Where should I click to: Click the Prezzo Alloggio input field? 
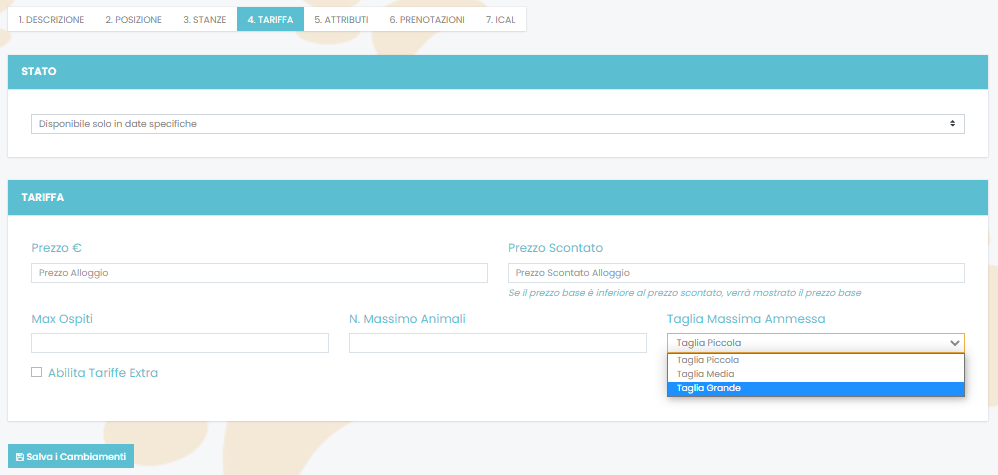click(x=259, y=273)
